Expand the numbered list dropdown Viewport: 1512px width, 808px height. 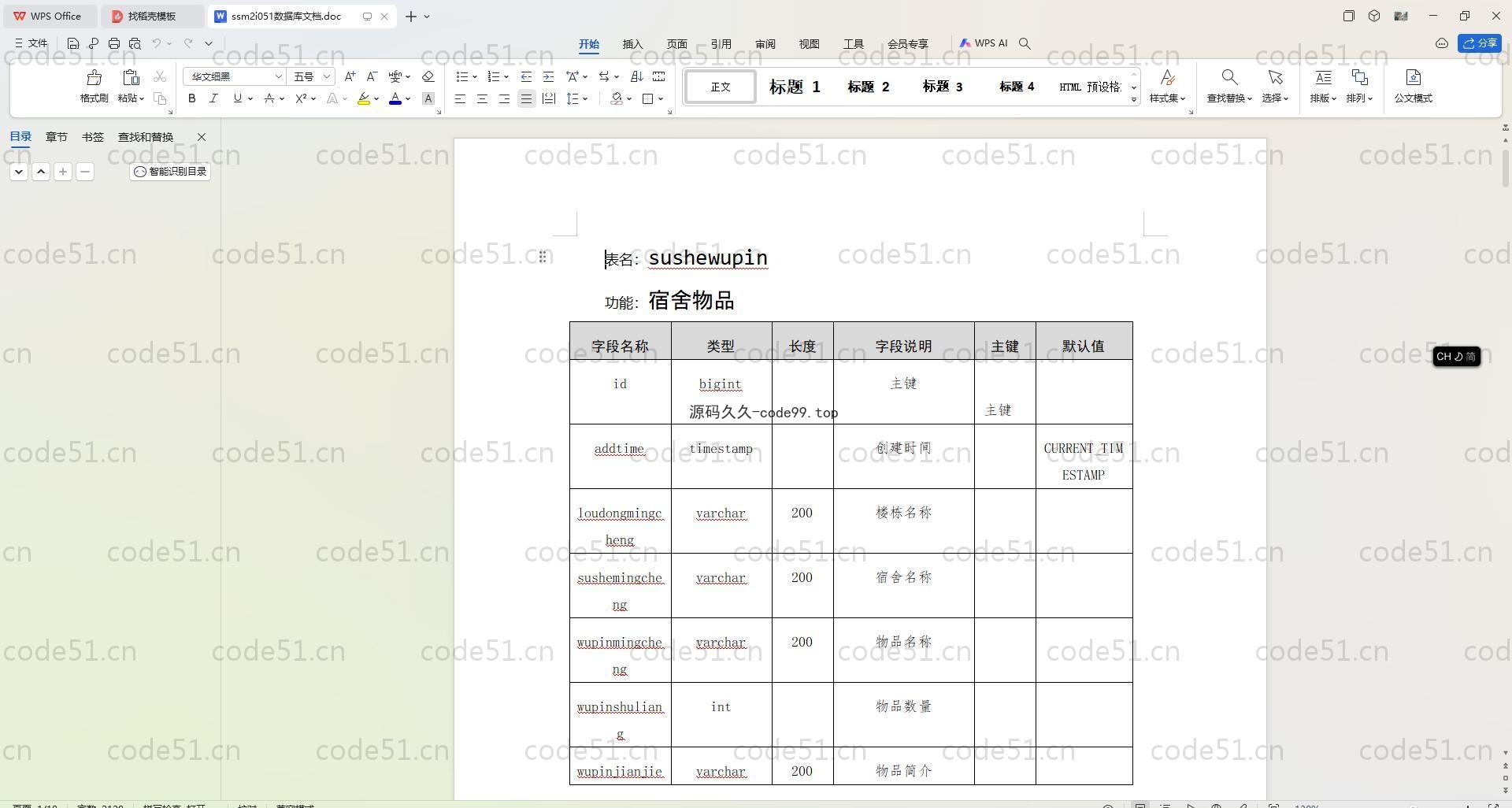click(x=506, y=76)
